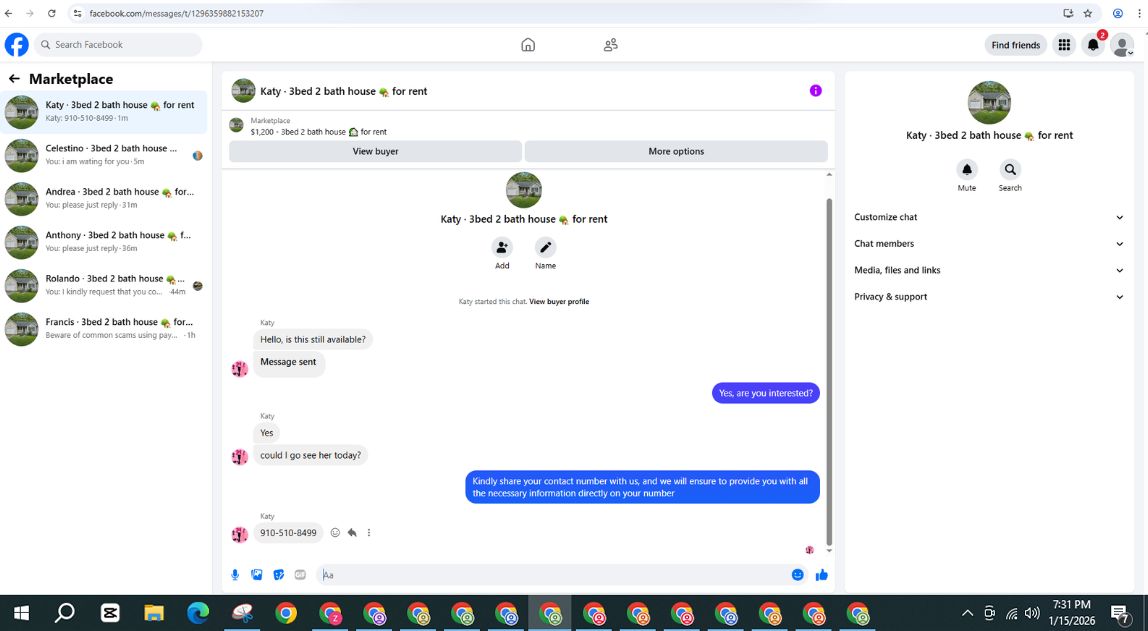
Task: Send a voice clip with the microphone icon
Action: pyautogui.click(x=235, y=575)
